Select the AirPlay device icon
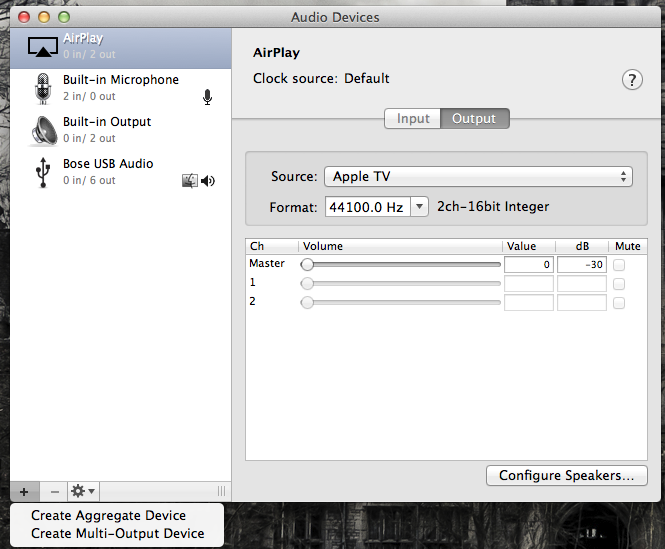Screen dimensions: 665x549 (43, 47)
